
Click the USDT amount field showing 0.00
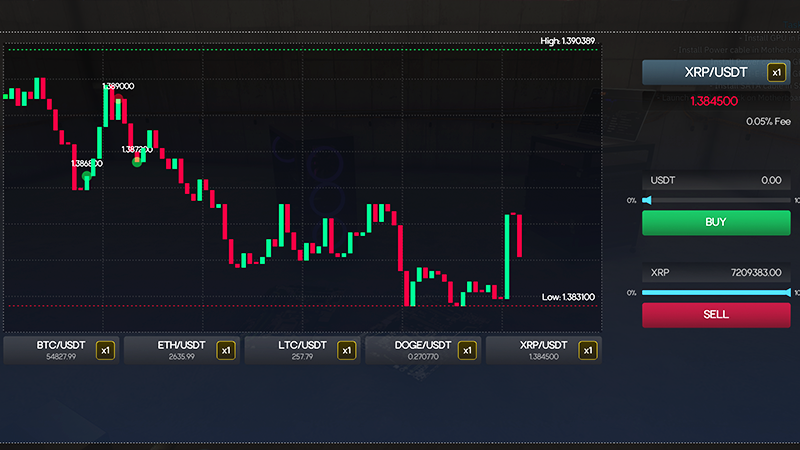pyautogui.click(x=716, y=180)
